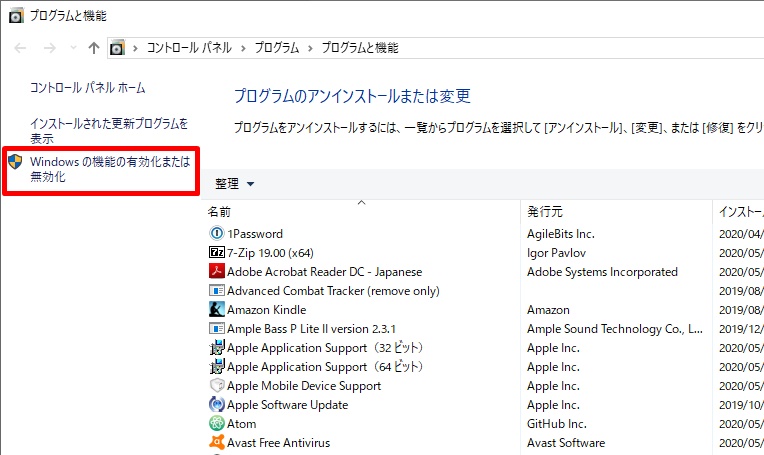The width and height of the screenshot is (764, 455).
Task: Click the Atom editor icon
Action: pos(216,423)
